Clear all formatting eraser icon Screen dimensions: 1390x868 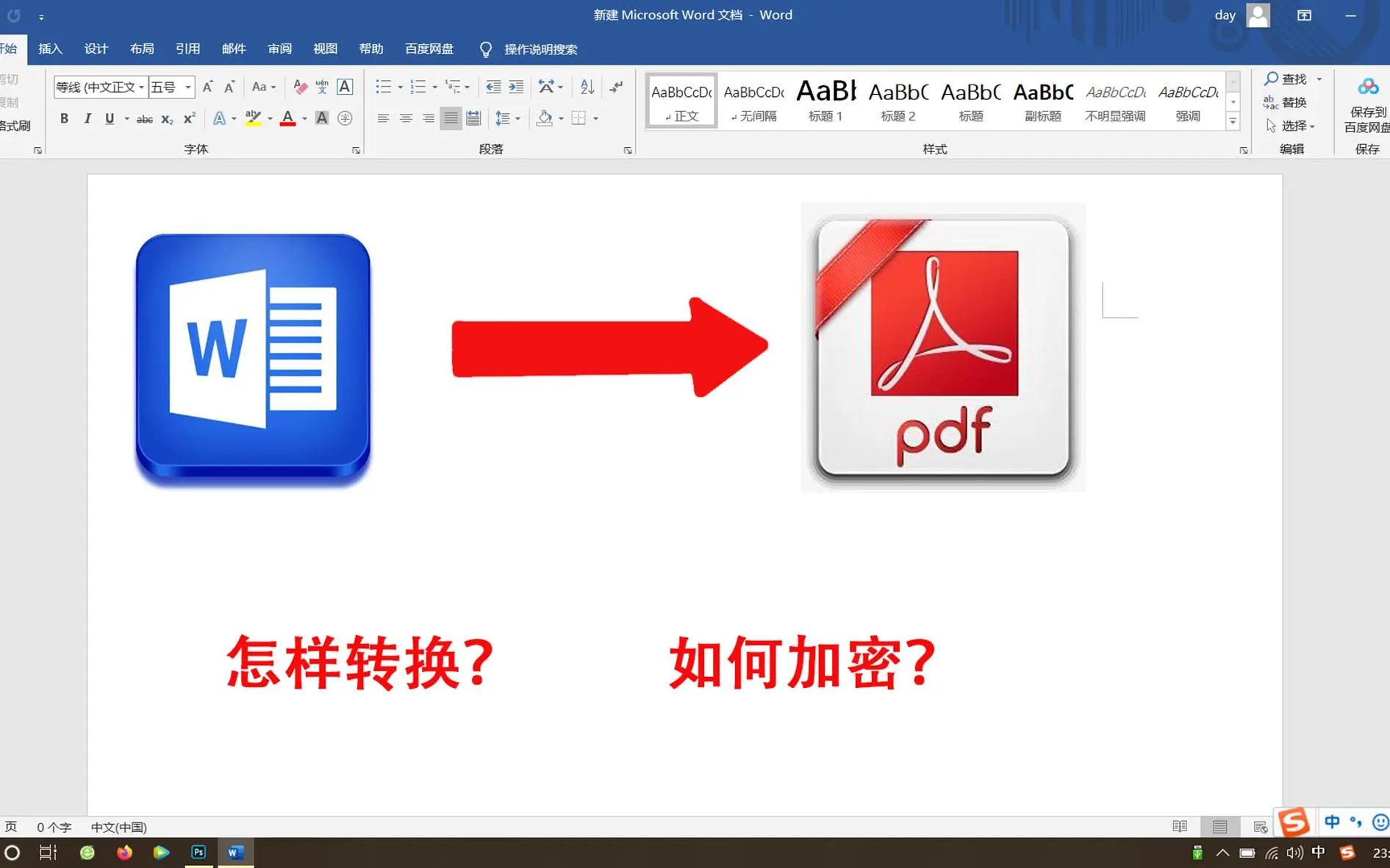click(x=300, y=87)
